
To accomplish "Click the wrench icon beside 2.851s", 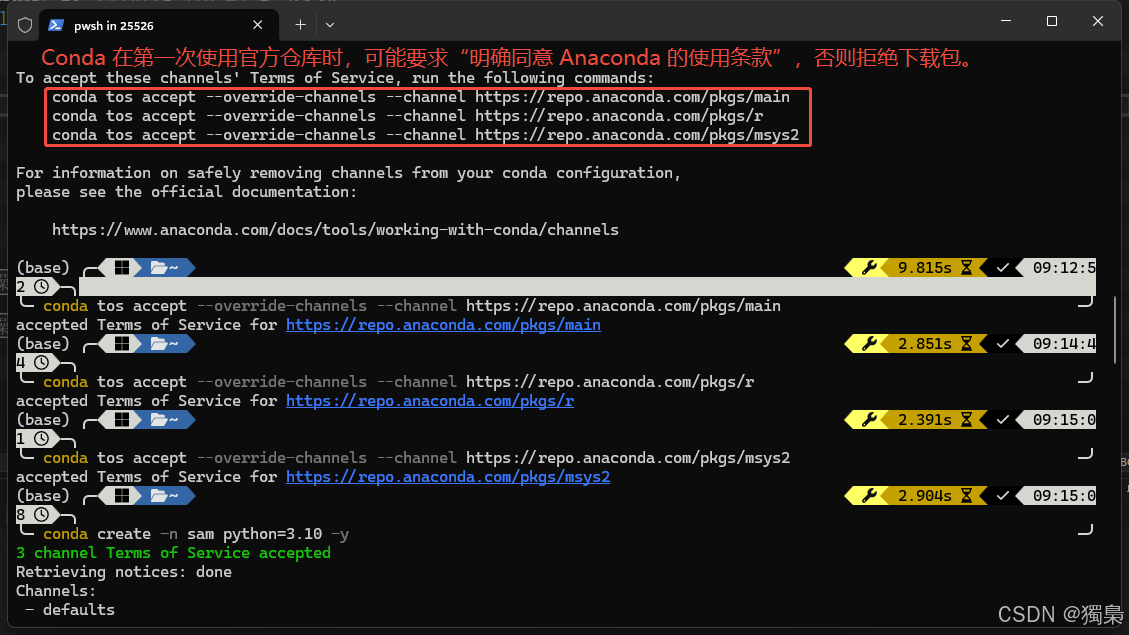I will click(x=869, y=344).
